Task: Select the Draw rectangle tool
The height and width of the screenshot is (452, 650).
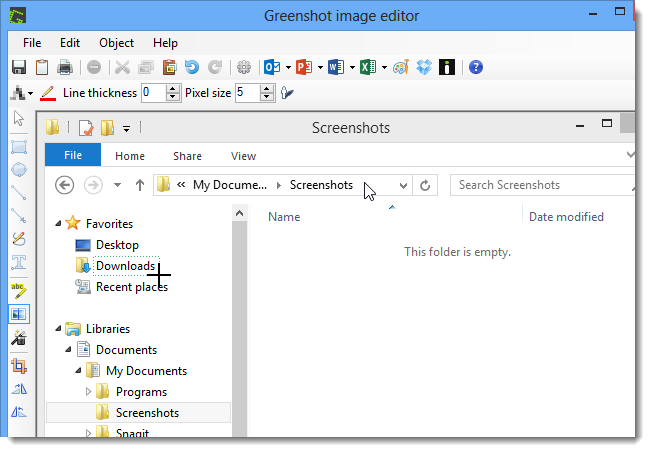Action: [18, 145]
